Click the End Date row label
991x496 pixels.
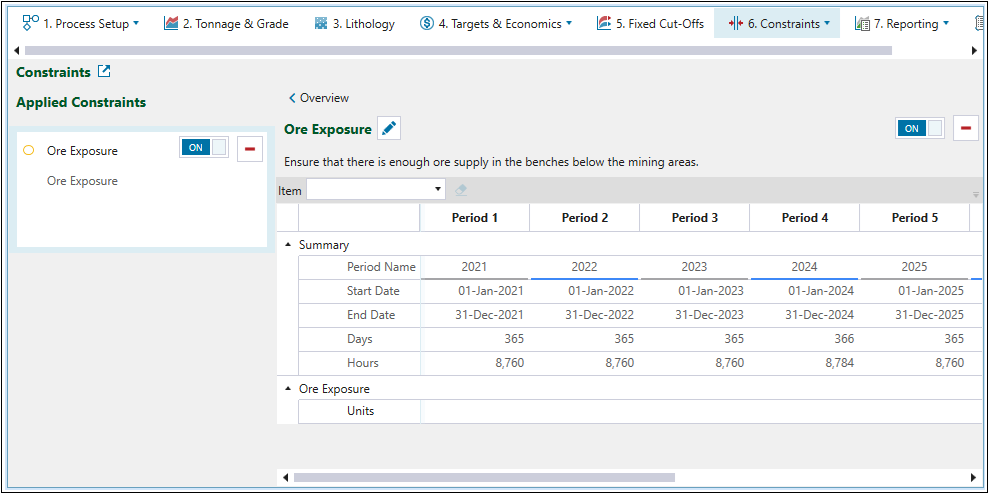point(371,315)
